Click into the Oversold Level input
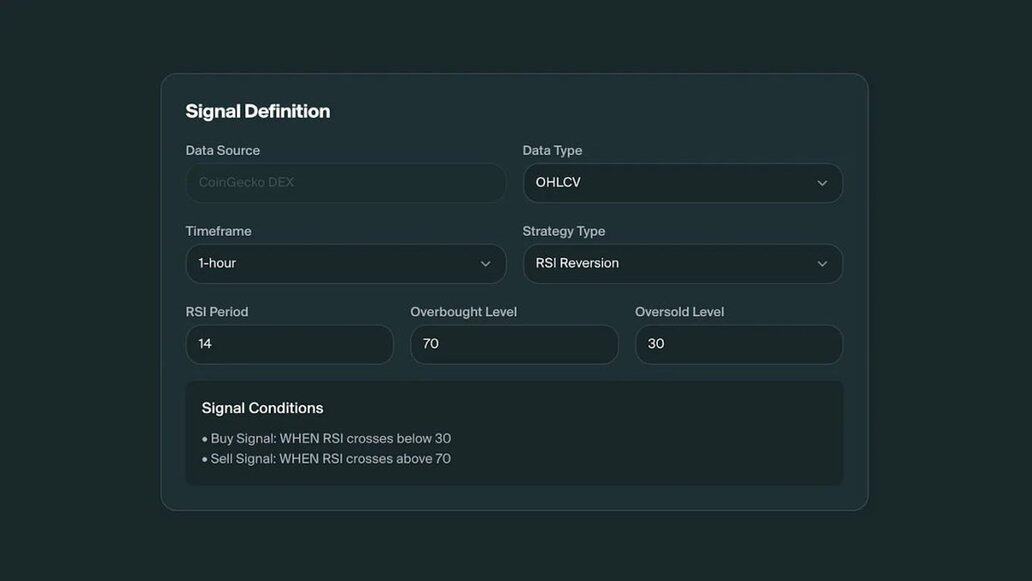 click(738, 344)
